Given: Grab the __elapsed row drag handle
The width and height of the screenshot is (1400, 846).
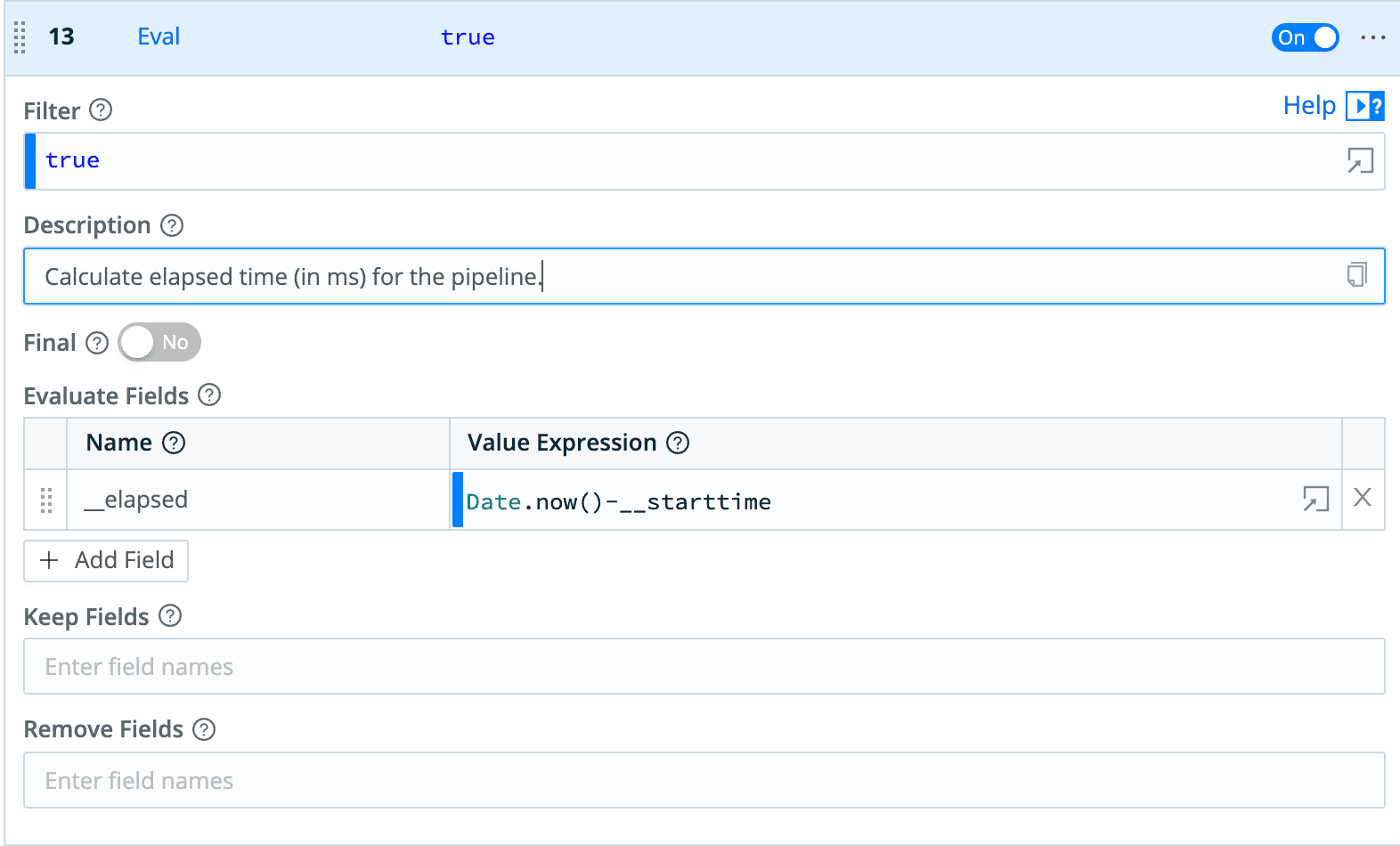Looking at the screenshot, I should 46,500.
